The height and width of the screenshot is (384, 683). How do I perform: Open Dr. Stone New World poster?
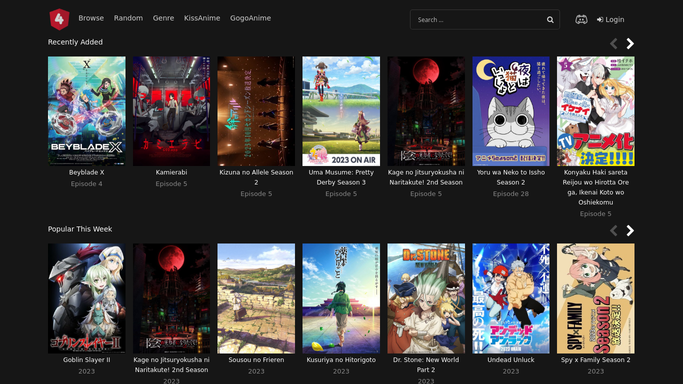coord(426,298)
